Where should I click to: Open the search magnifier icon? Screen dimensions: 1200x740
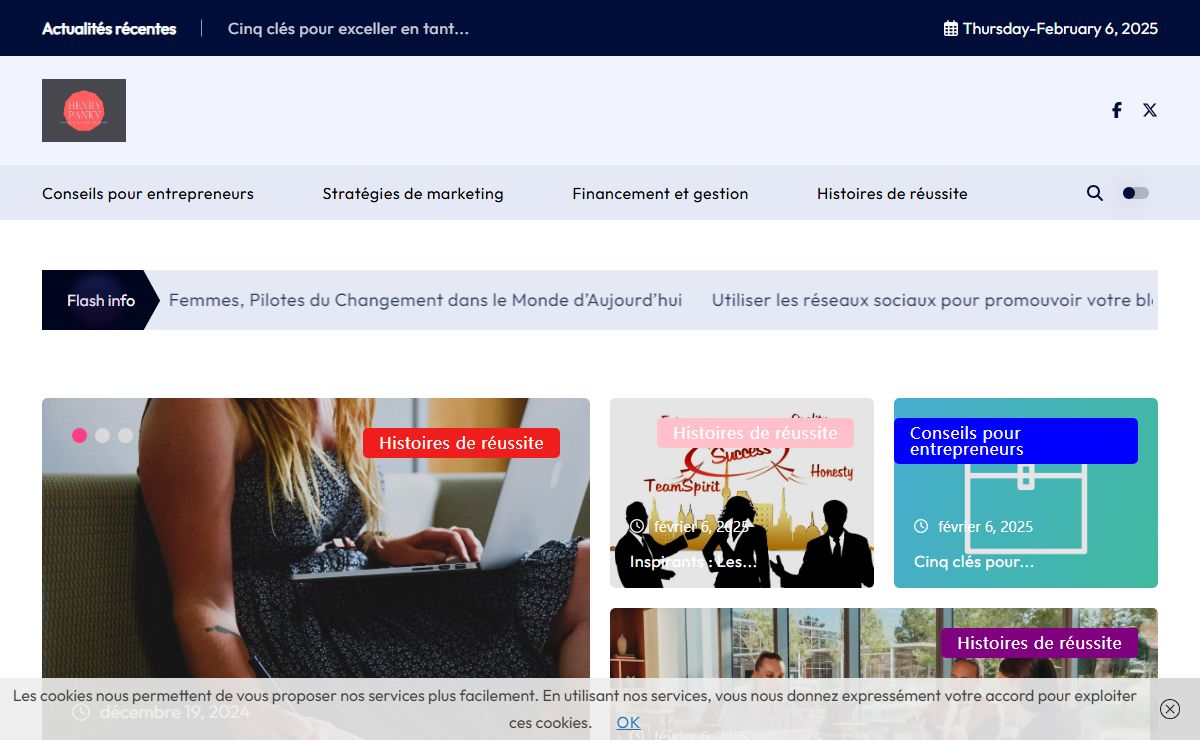point(1095,193)
